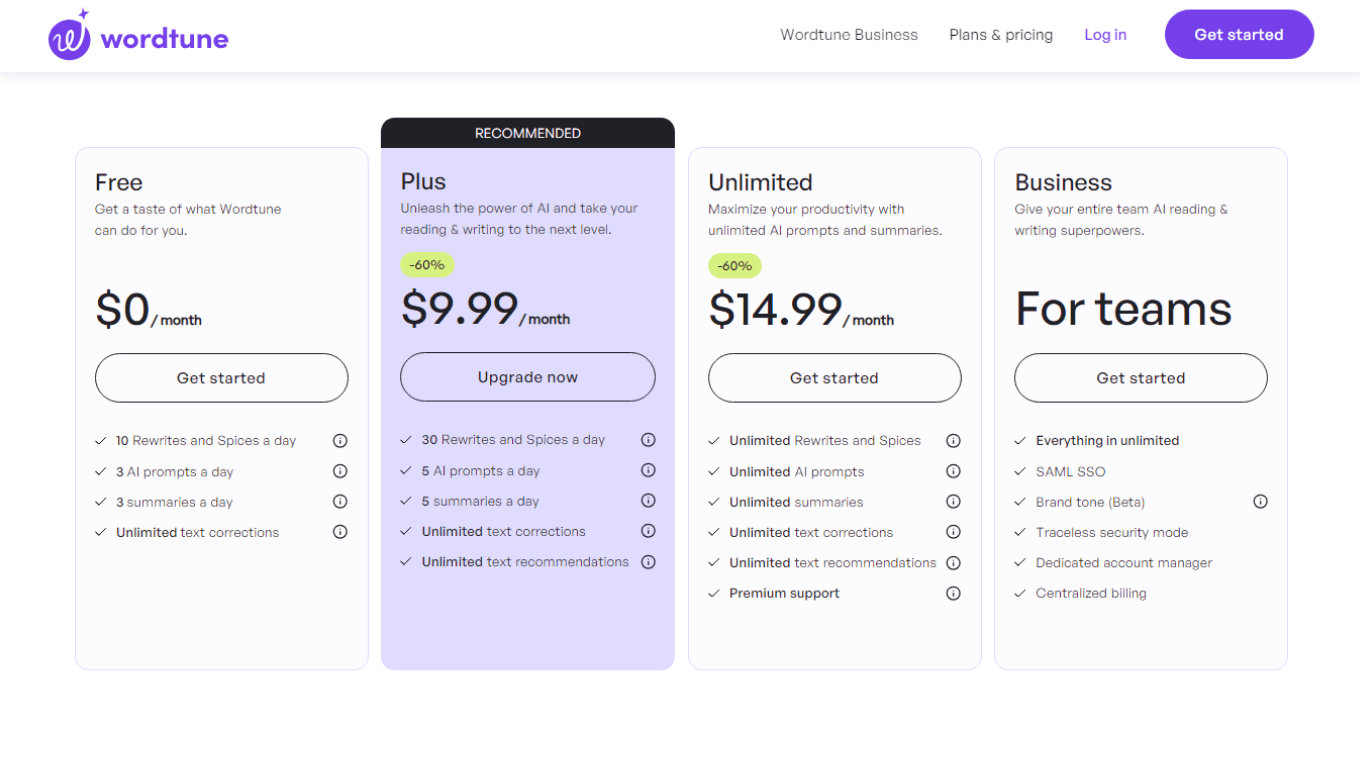The image size is (1360, 760).
Task: Open Wordtune Business page
Action: tap(849, 35)
